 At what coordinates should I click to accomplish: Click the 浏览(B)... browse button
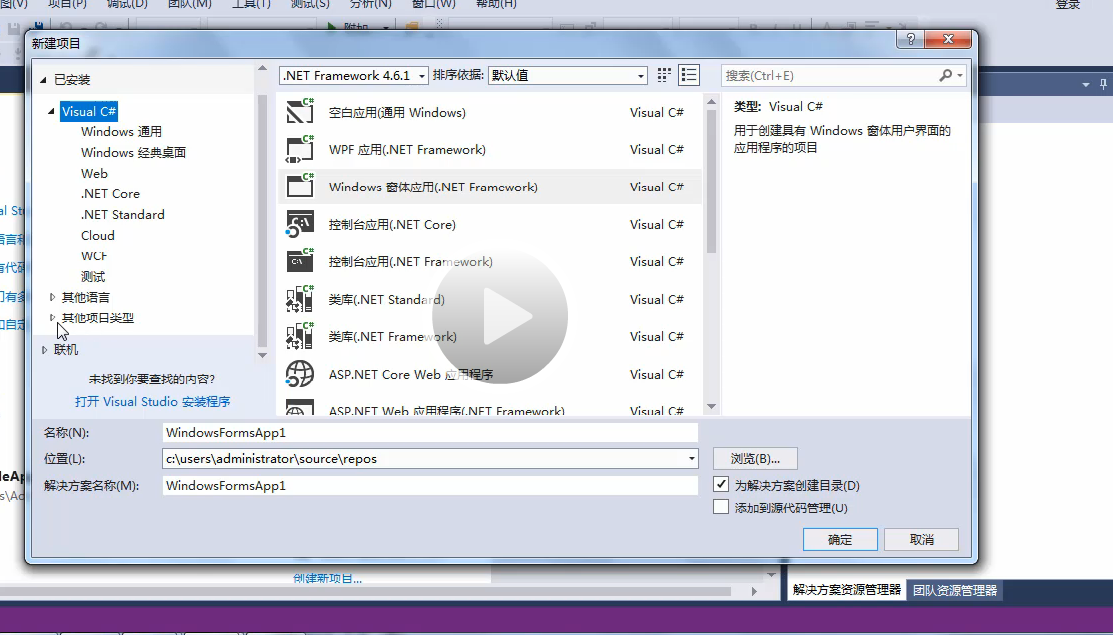[755, 459]
